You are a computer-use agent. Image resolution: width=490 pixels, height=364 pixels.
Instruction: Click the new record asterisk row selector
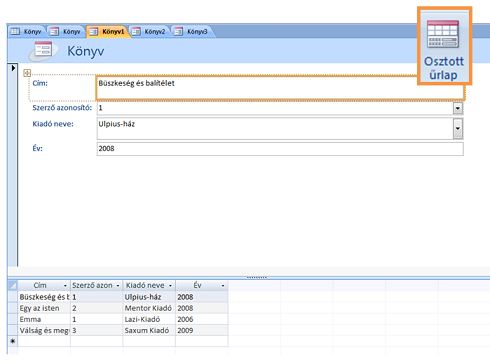[13, 341]
